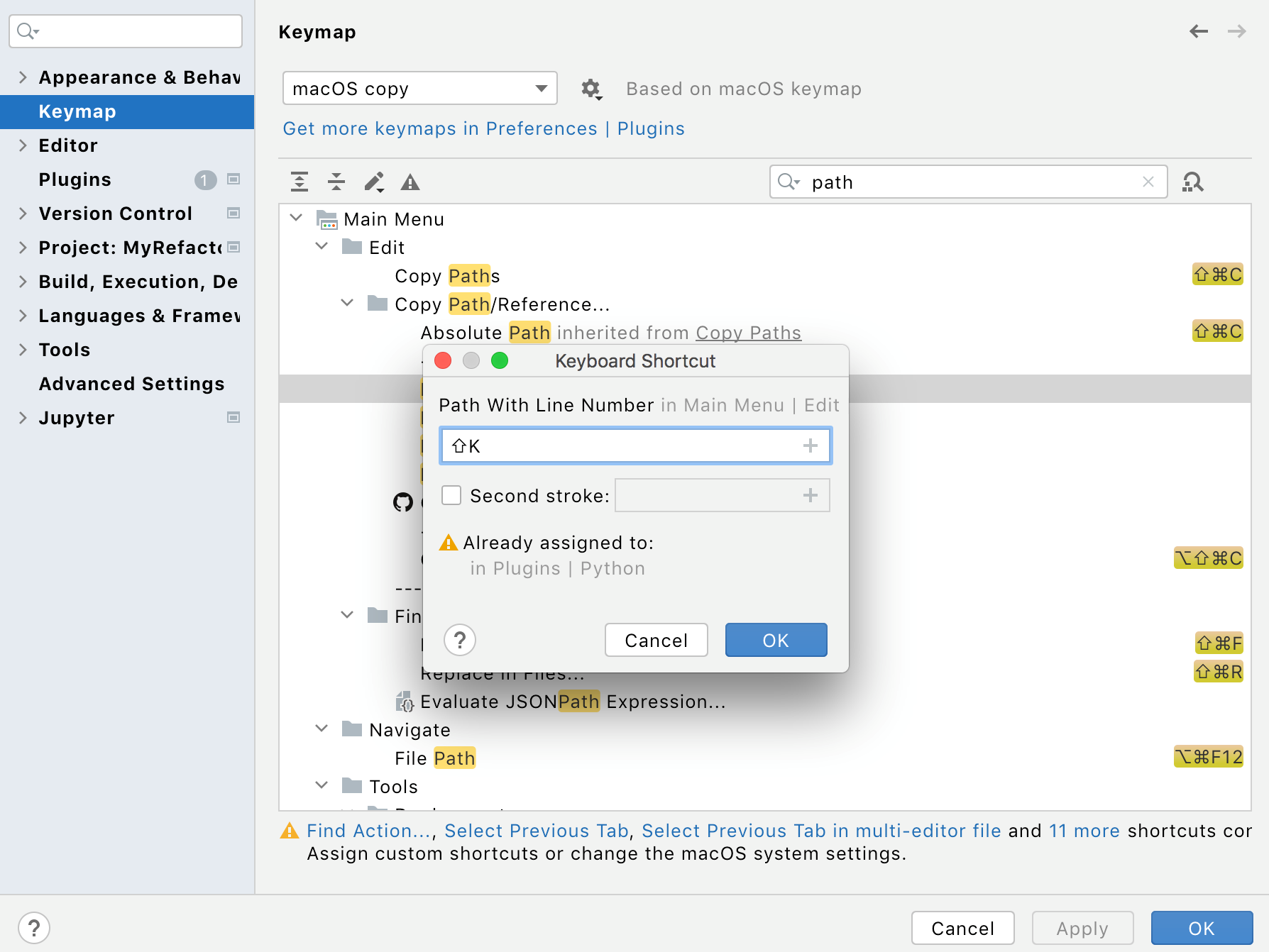Collapse the Edit tree node

(x=322, y=246)
